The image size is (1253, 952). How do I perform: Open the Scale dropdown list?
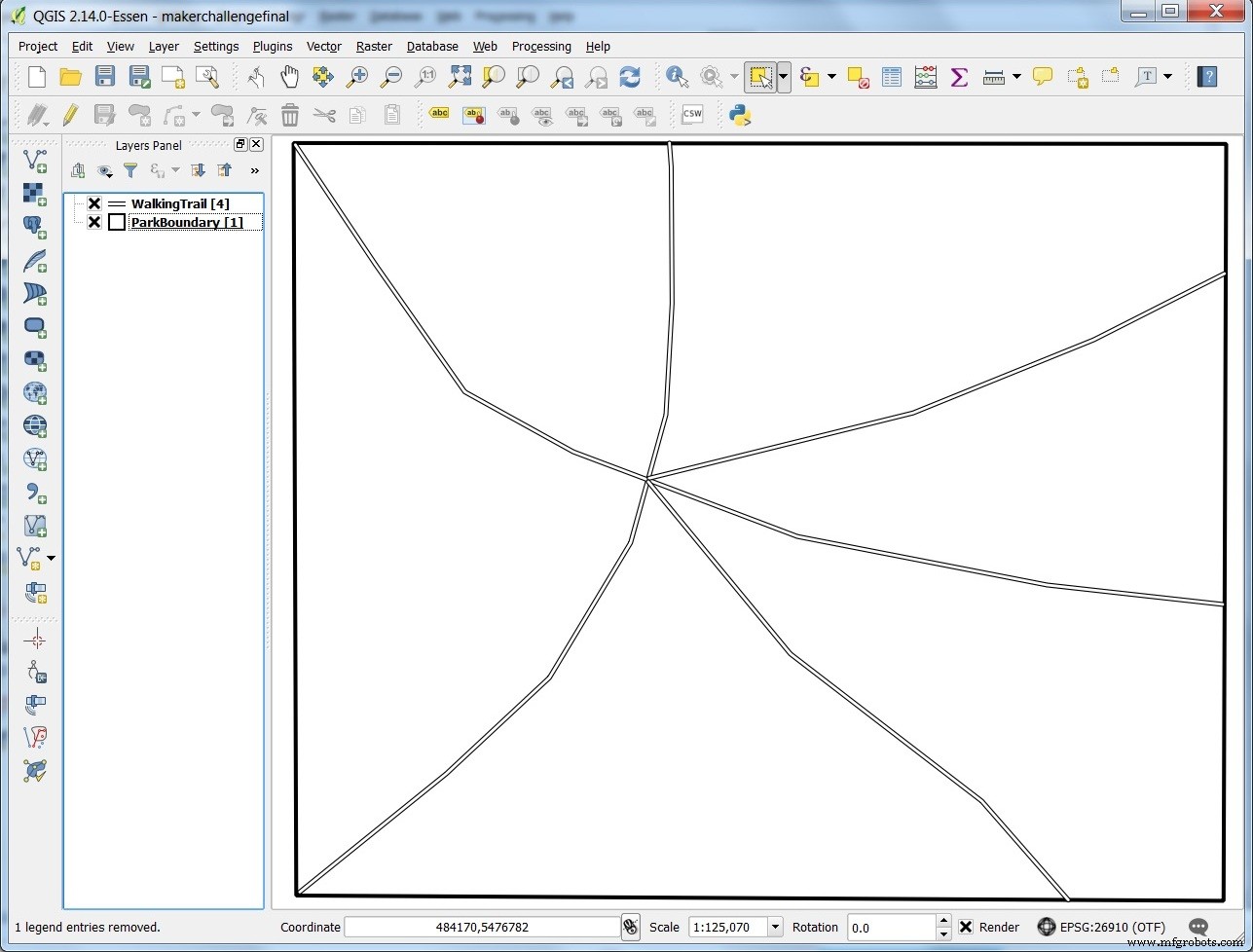[x=775, y=927]
